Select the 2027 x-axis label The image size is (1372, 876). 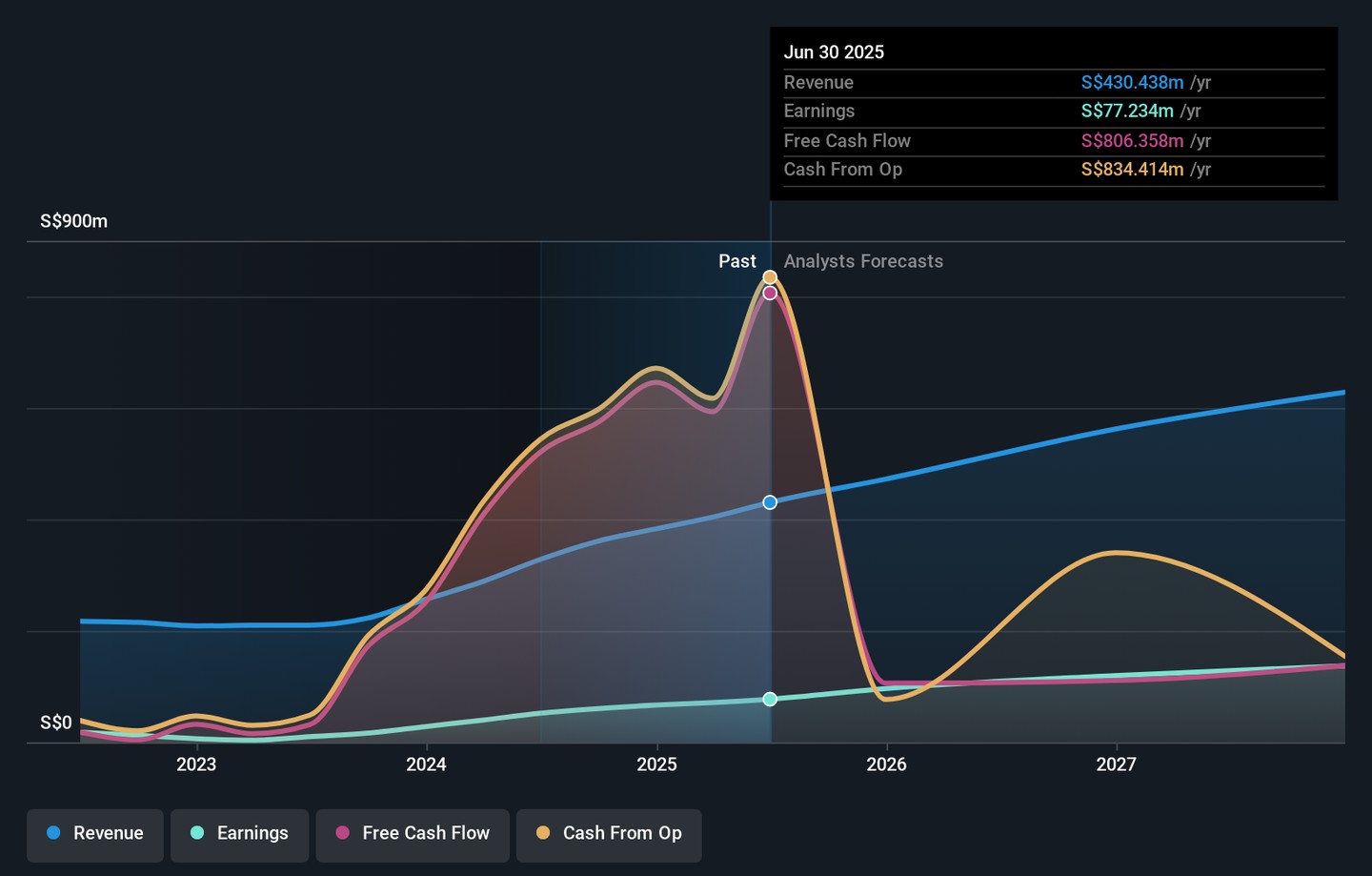point(1116,764)
